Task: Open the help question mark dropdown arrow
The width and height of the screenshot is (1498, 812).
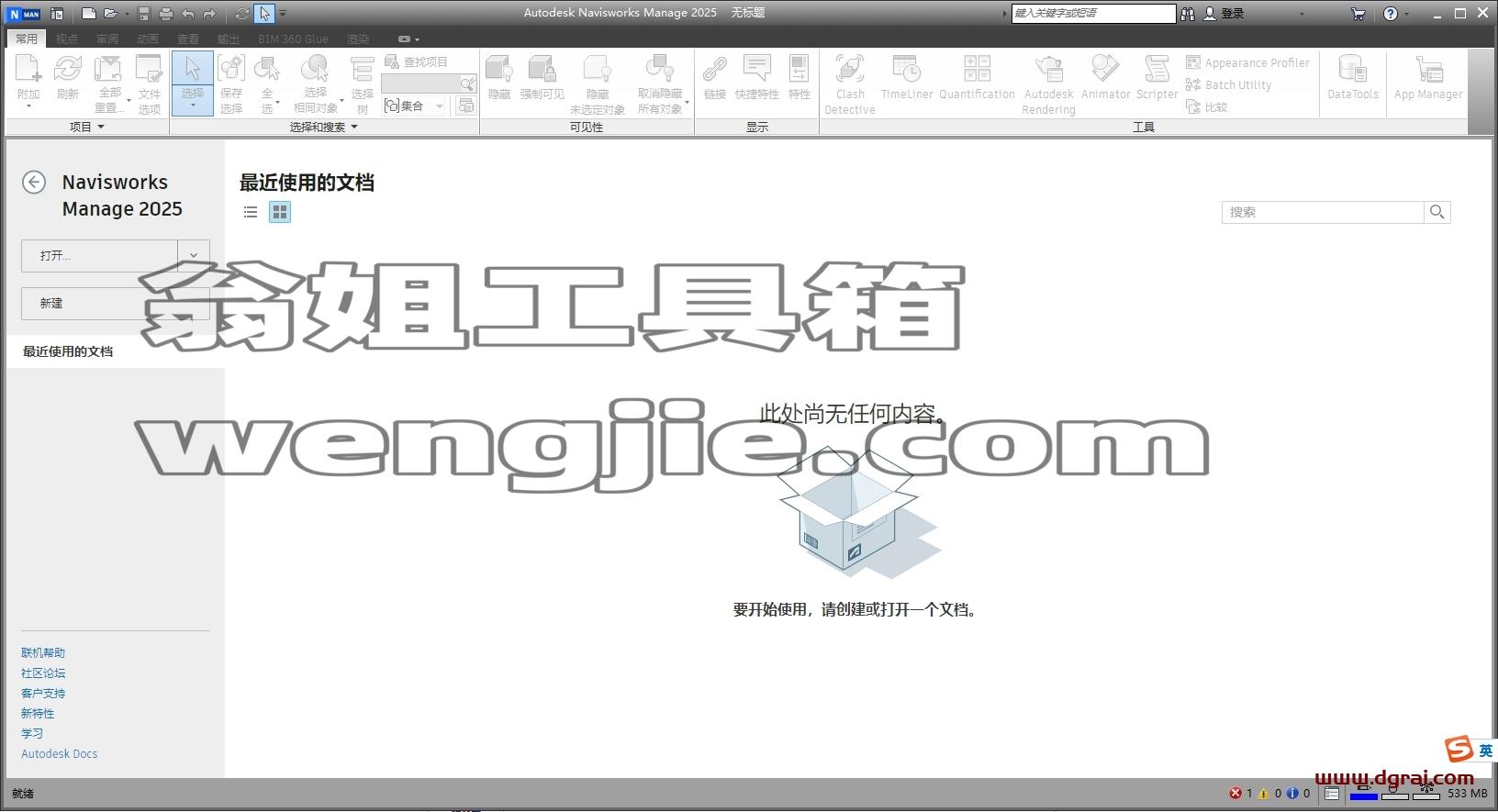Action: [x=1407, y=14]
